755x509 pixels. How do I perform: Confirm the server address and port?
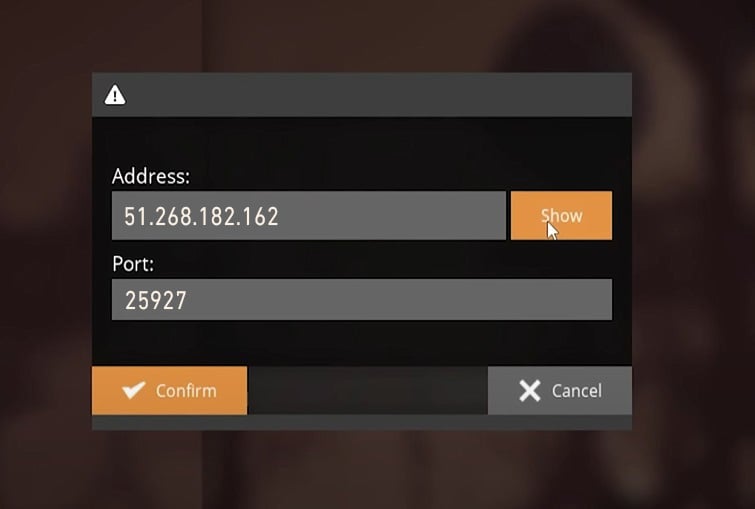point(169,391)
